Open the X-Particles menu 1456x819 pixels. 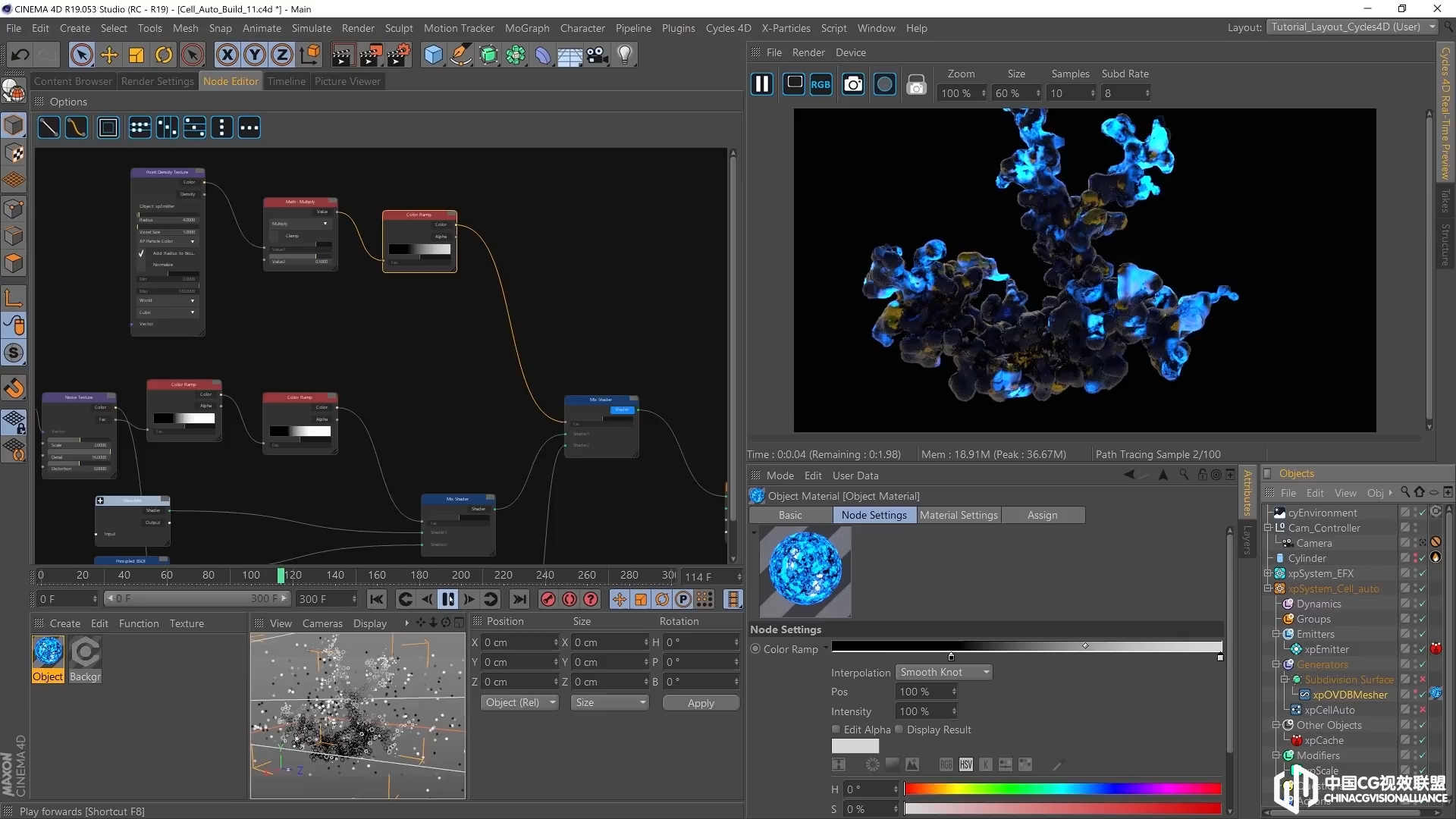point(786,28)
